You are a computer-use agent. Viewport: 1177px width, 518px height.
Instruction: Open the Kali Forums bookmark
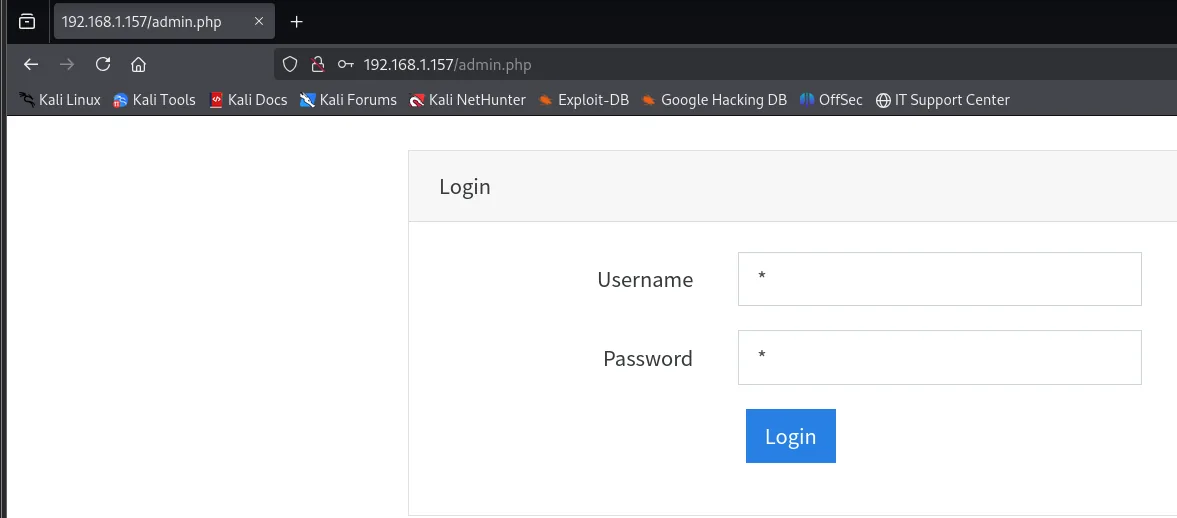348,100
